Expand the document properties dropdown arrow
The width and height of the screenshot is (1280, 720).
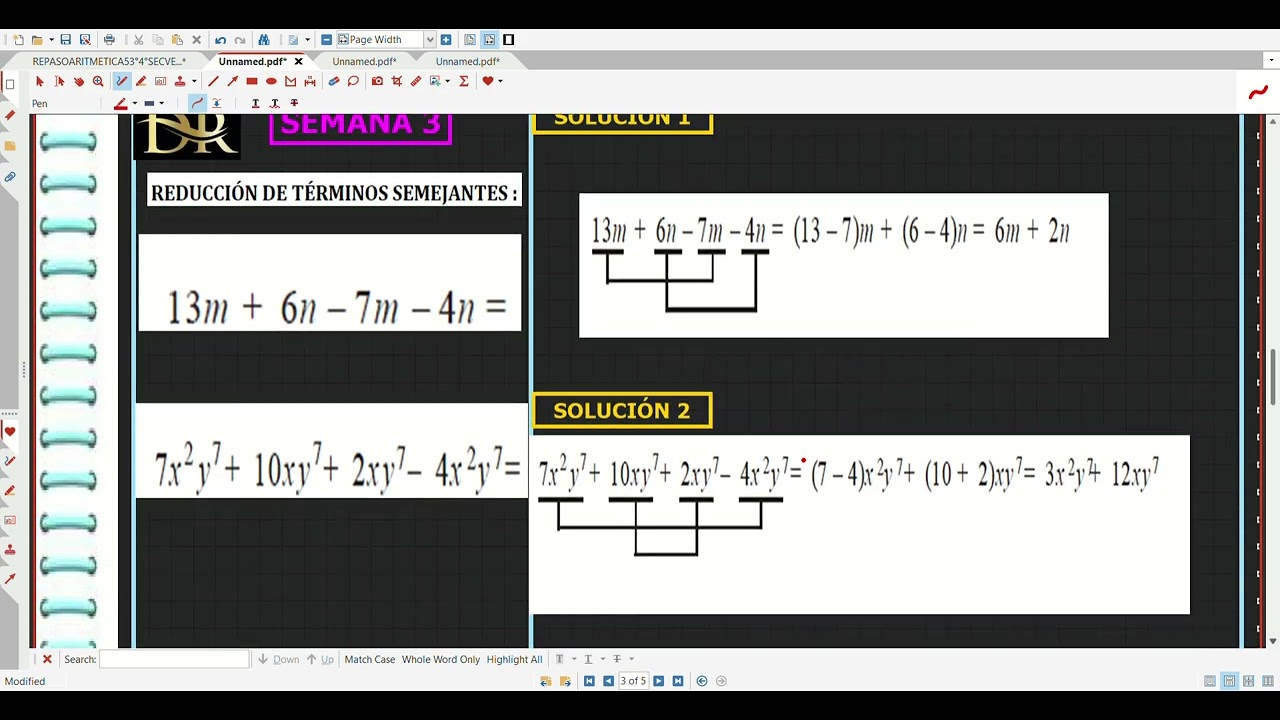point(307,40)
